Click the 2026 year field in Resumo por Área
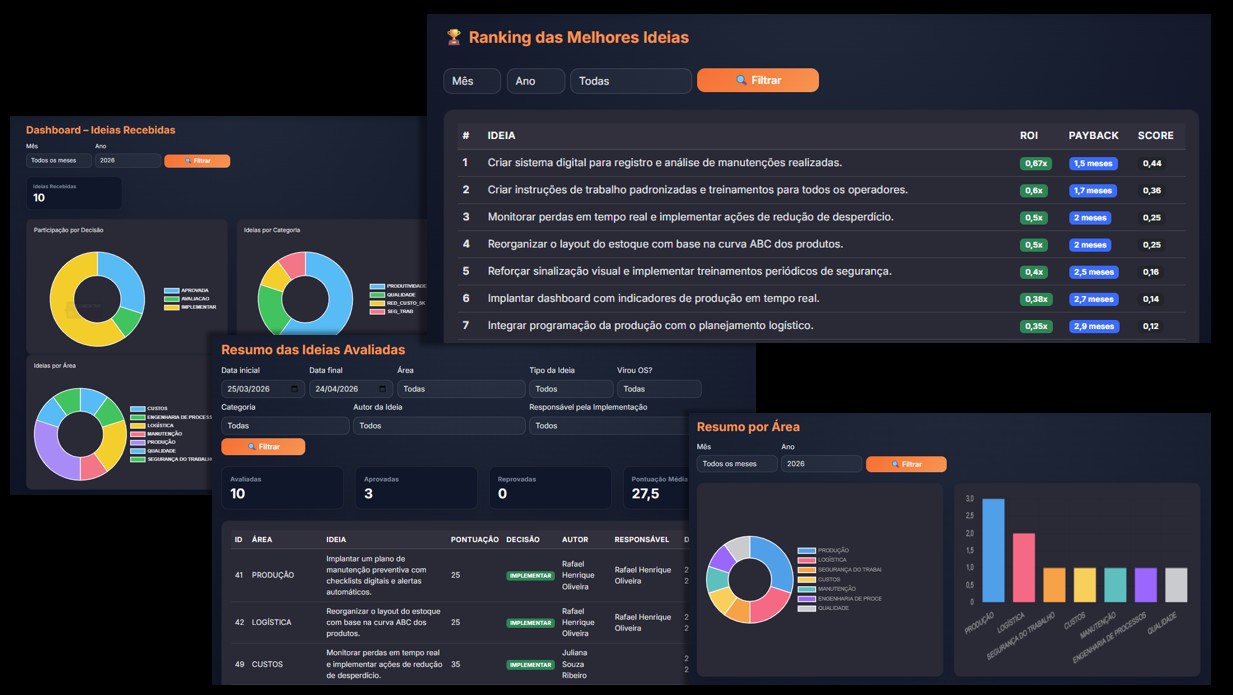Viewport: 1233px width, 695px height. click(821, 464)
